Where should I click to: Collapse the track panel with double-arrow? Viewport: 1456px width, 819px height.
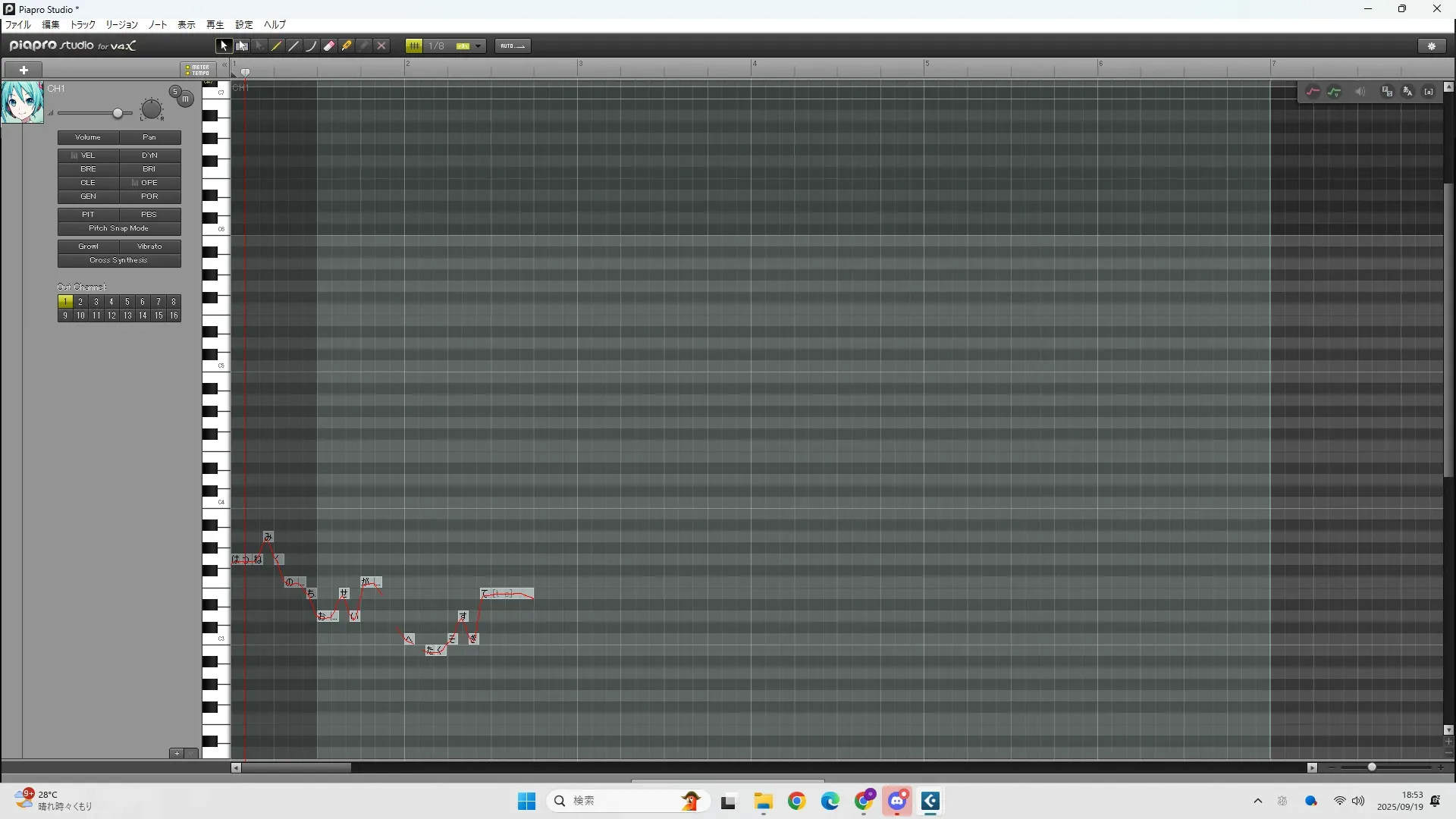pyautogui.click(x=224, y=66)
